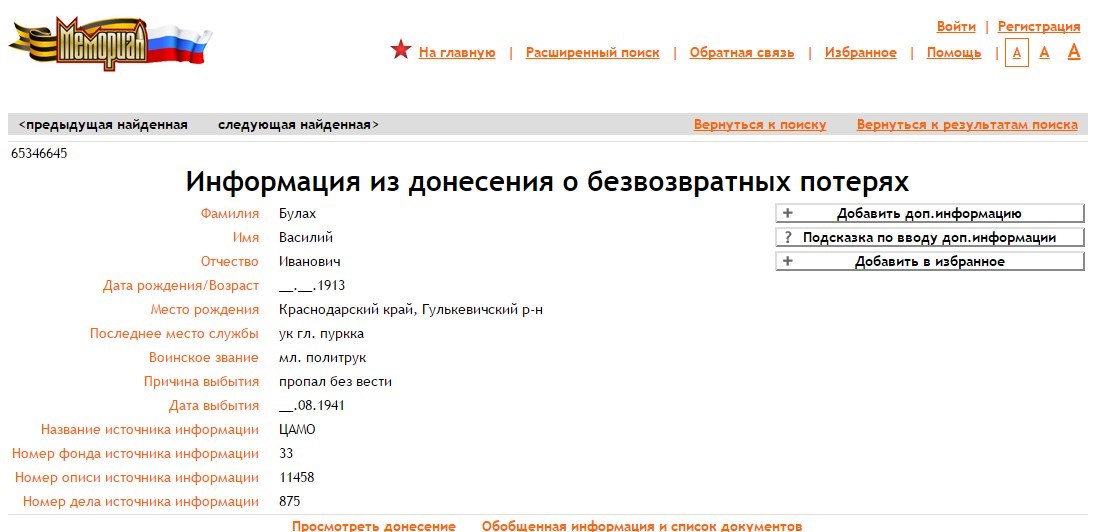
Task: Click value пропал без вести
Action: click(x=336, y=382)
